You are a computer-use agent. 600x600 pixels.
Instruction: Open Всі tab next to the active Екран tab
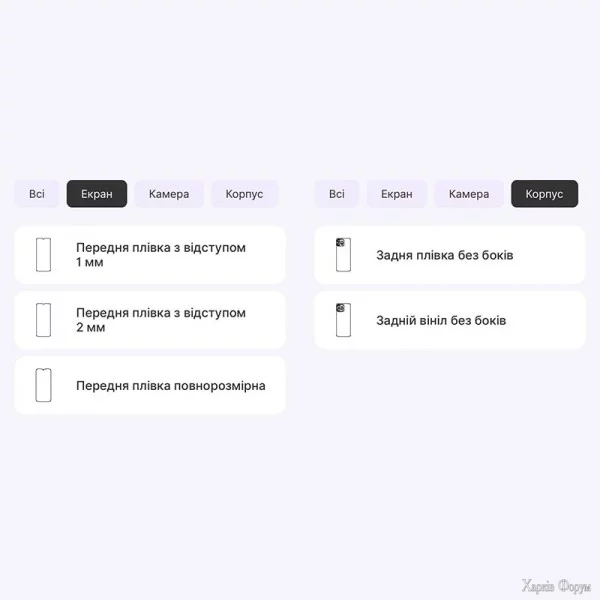click(x=37, y=194)
